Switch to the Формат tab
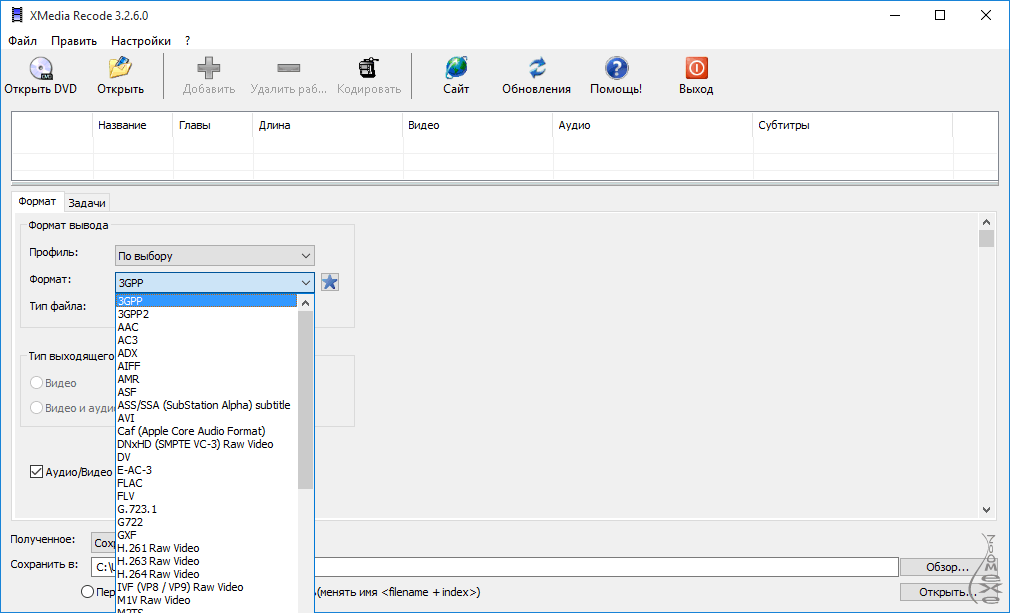The image size is (1010, 613). tap(37, 202)
